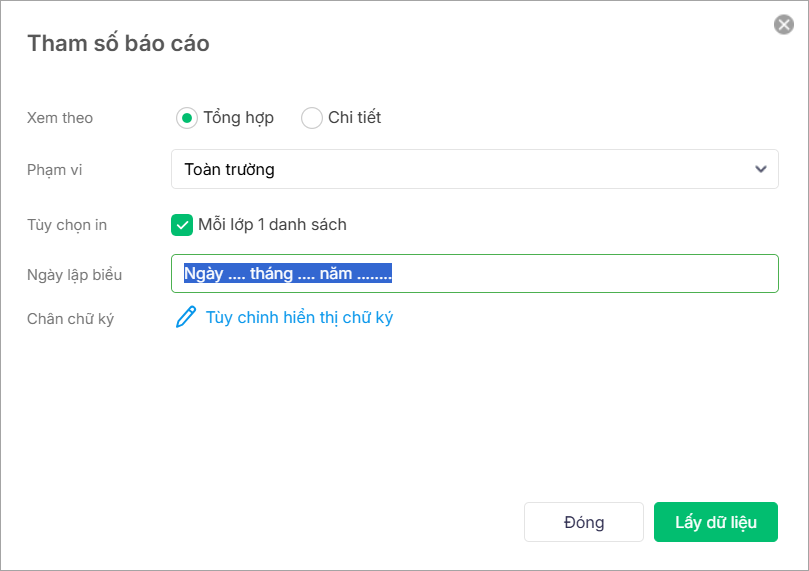Viewport: 809px width, 571px height.
Task: Click the Phạm vi label
Action: click(54, 170)
